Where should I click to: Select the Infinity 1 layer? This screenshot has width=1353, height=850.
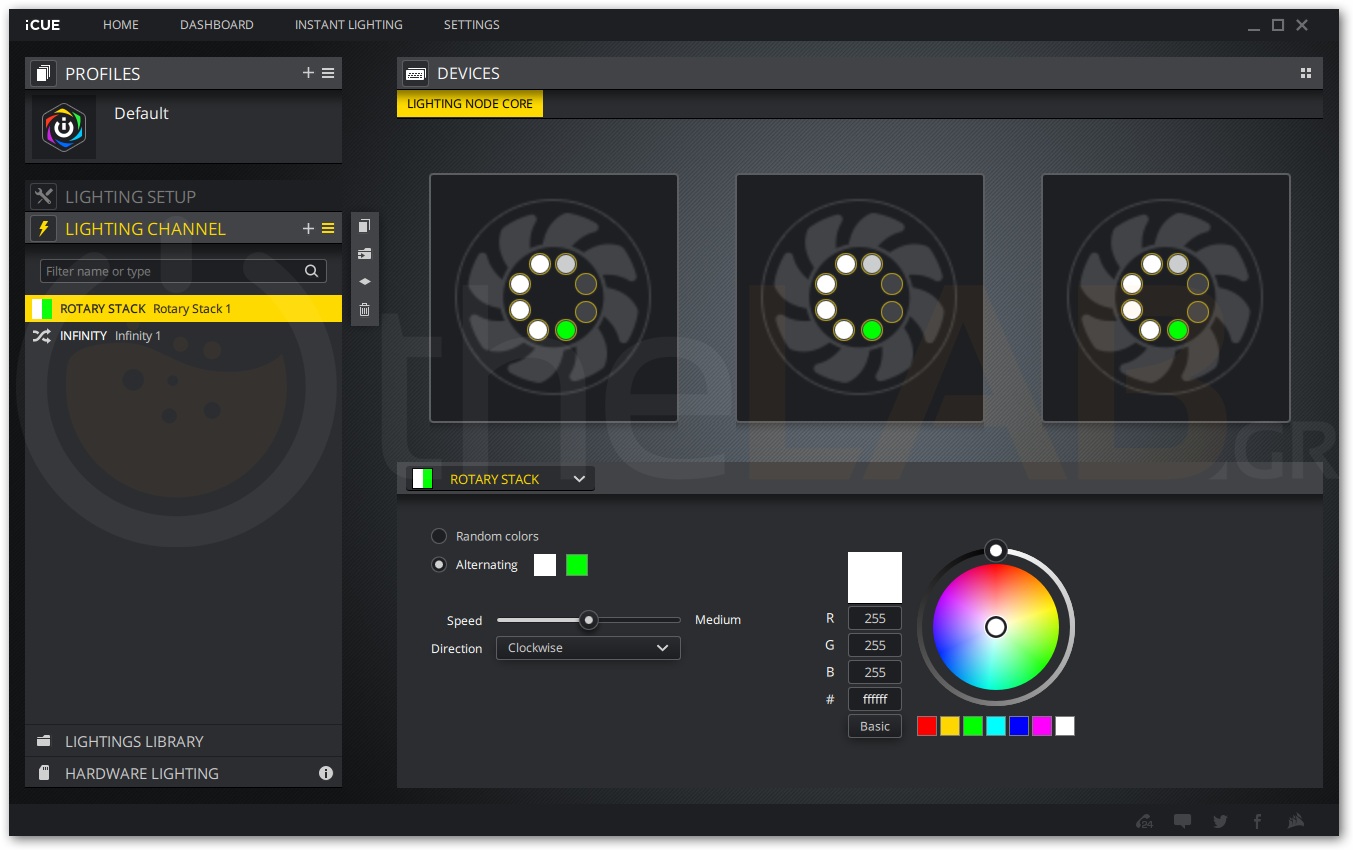[183, 336]
